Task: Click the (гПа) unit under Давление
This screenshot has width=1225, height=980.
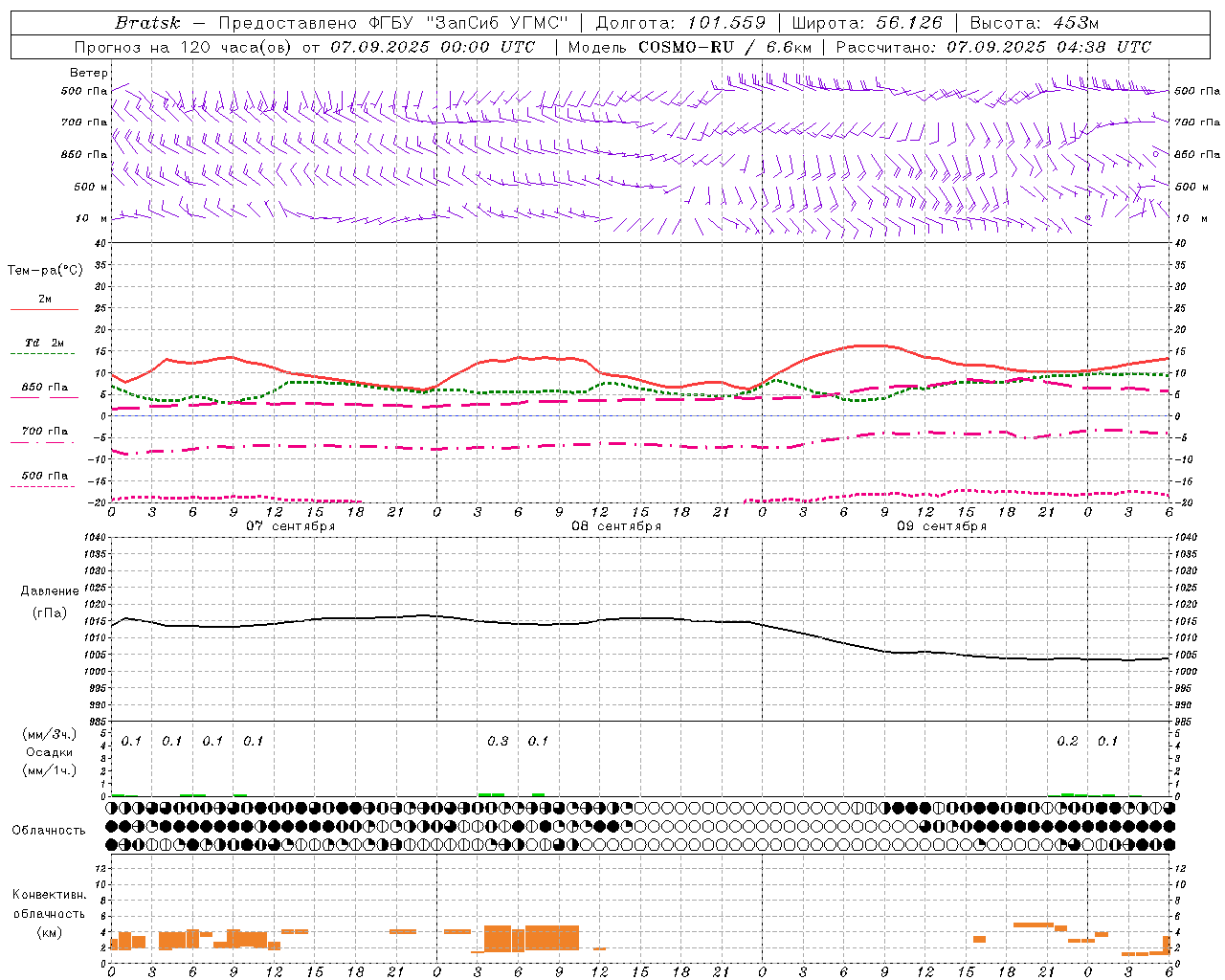Action: (x=50, y=613)
